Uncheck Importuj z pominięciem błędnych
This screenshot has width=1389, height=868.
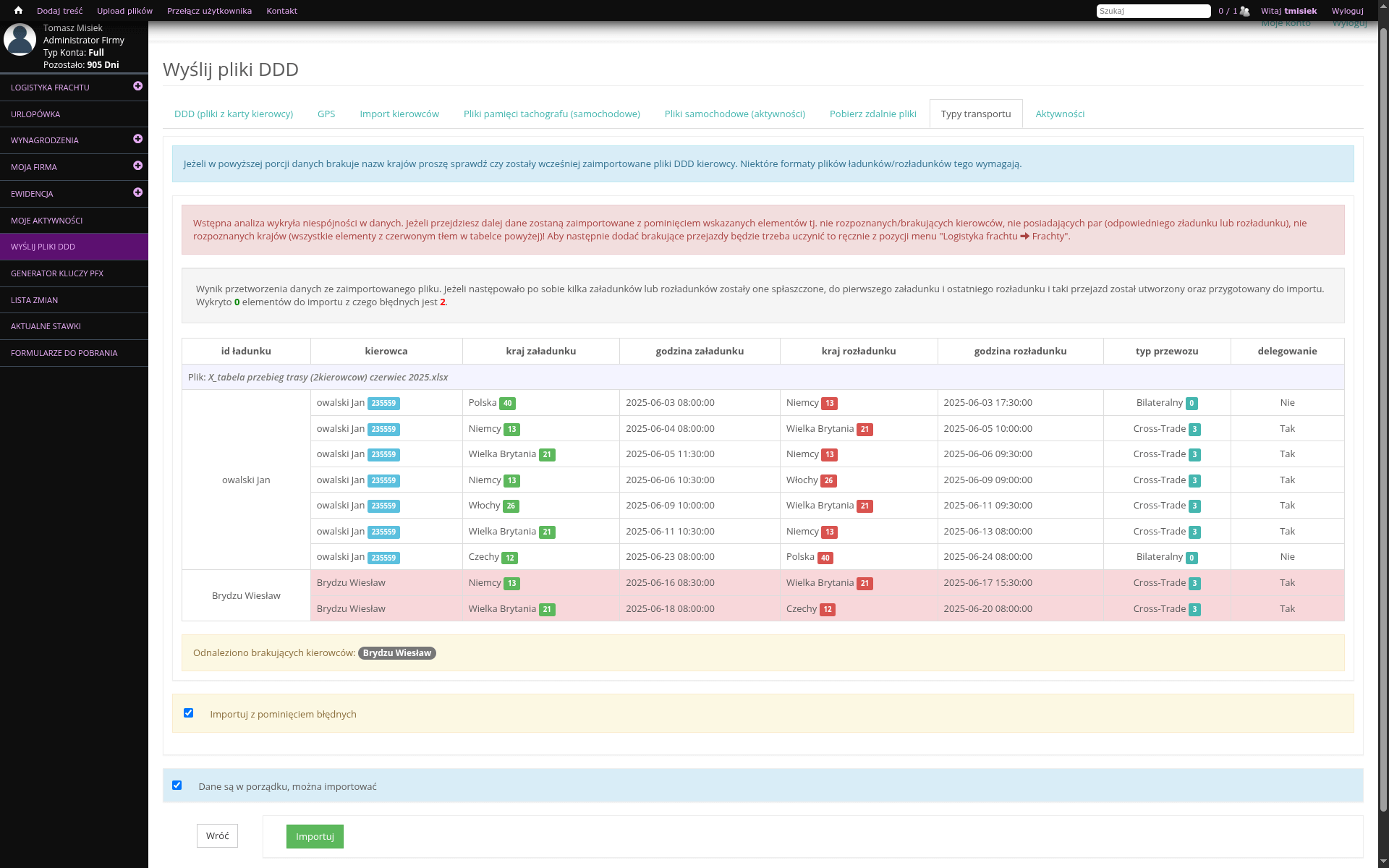click(x=189, y=713)
